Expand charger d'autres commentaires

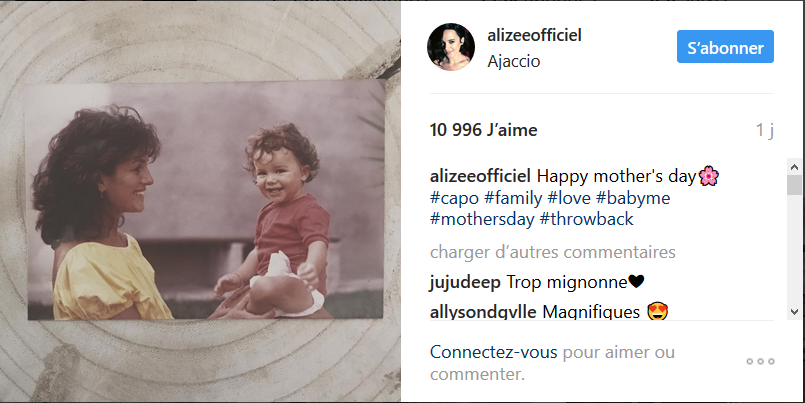pyautogui.click(x=552, y=252)
